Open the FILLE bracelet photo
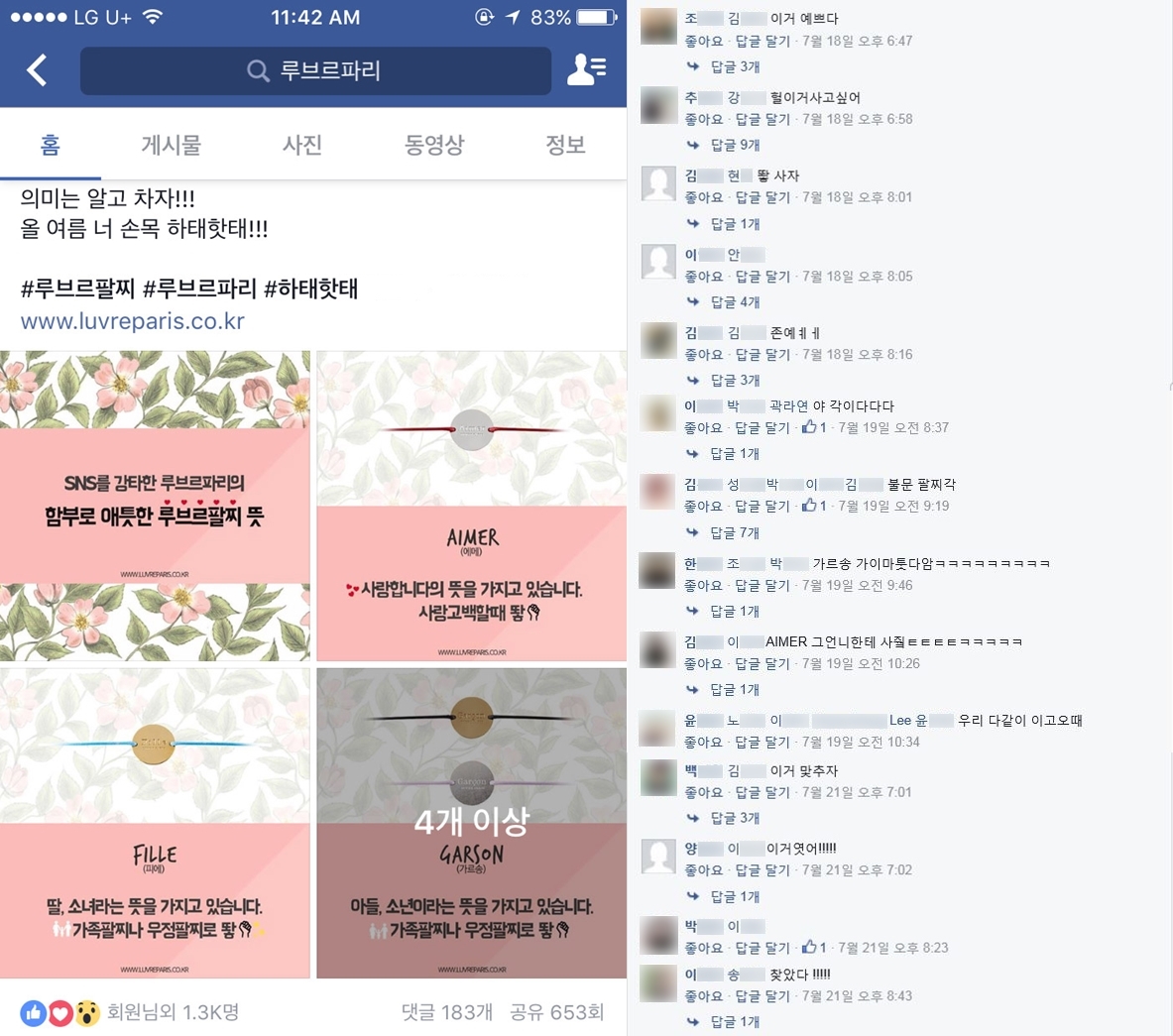 pos(155,823)
